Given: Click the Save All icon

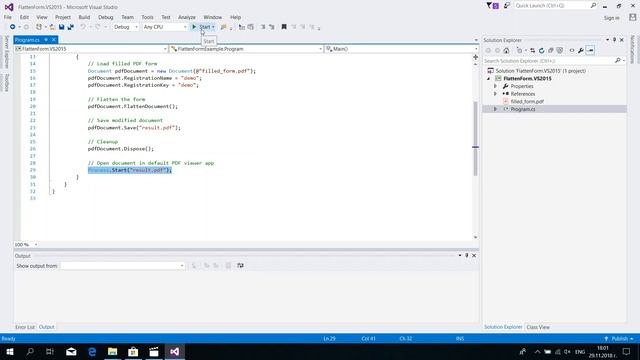Looking at the screenshot, I should tap(71, 27).
